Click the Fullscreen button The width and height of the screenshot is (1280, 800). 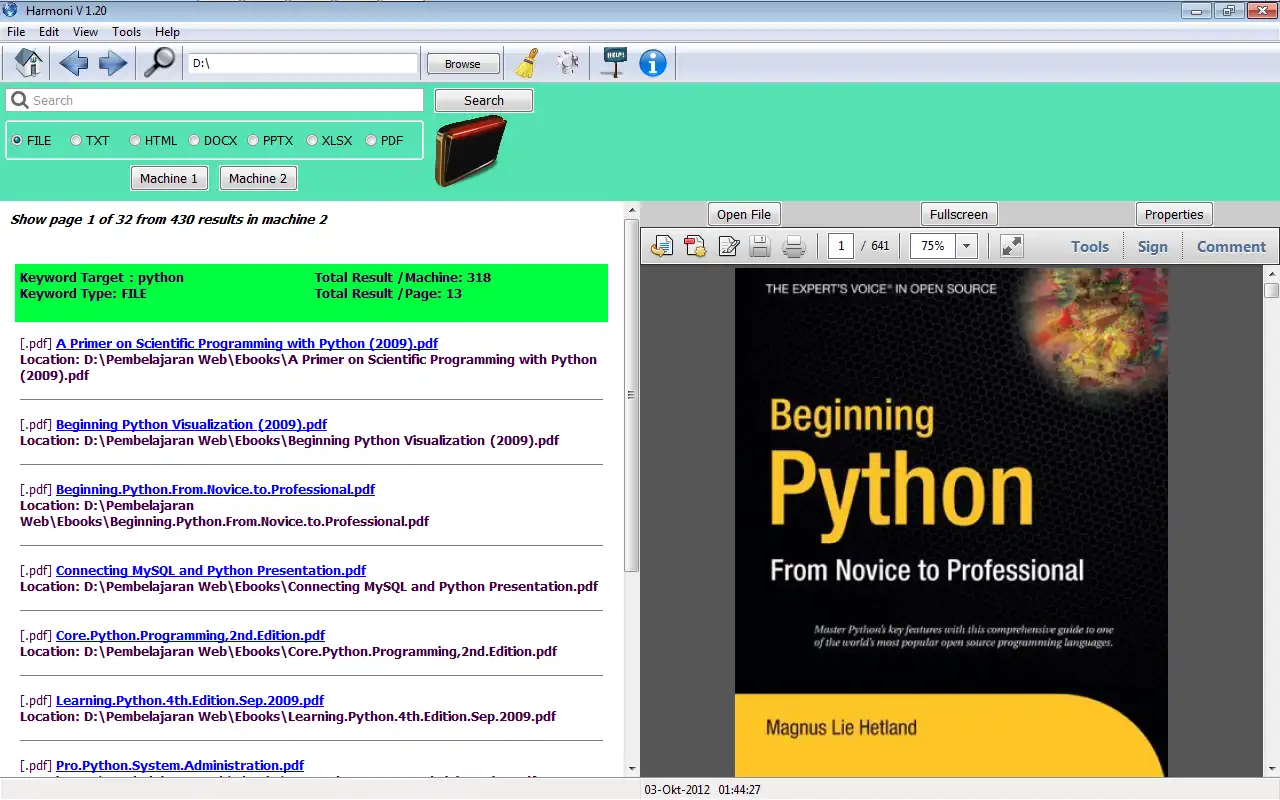959,214
